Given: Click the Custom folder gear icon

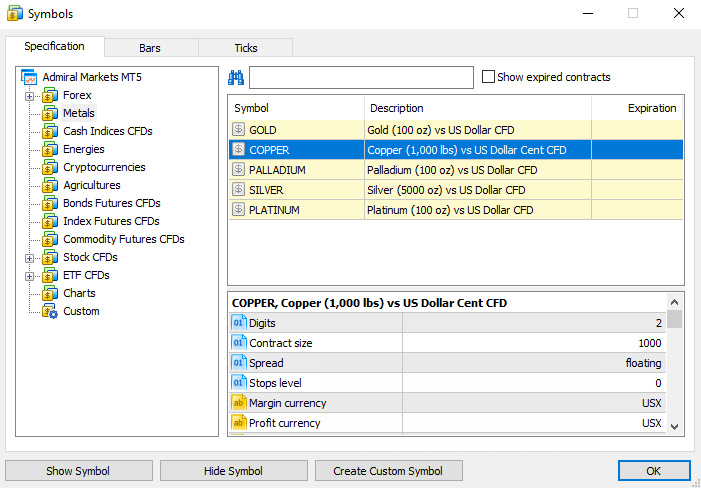Looking at the screenshot, I should 50,311.
